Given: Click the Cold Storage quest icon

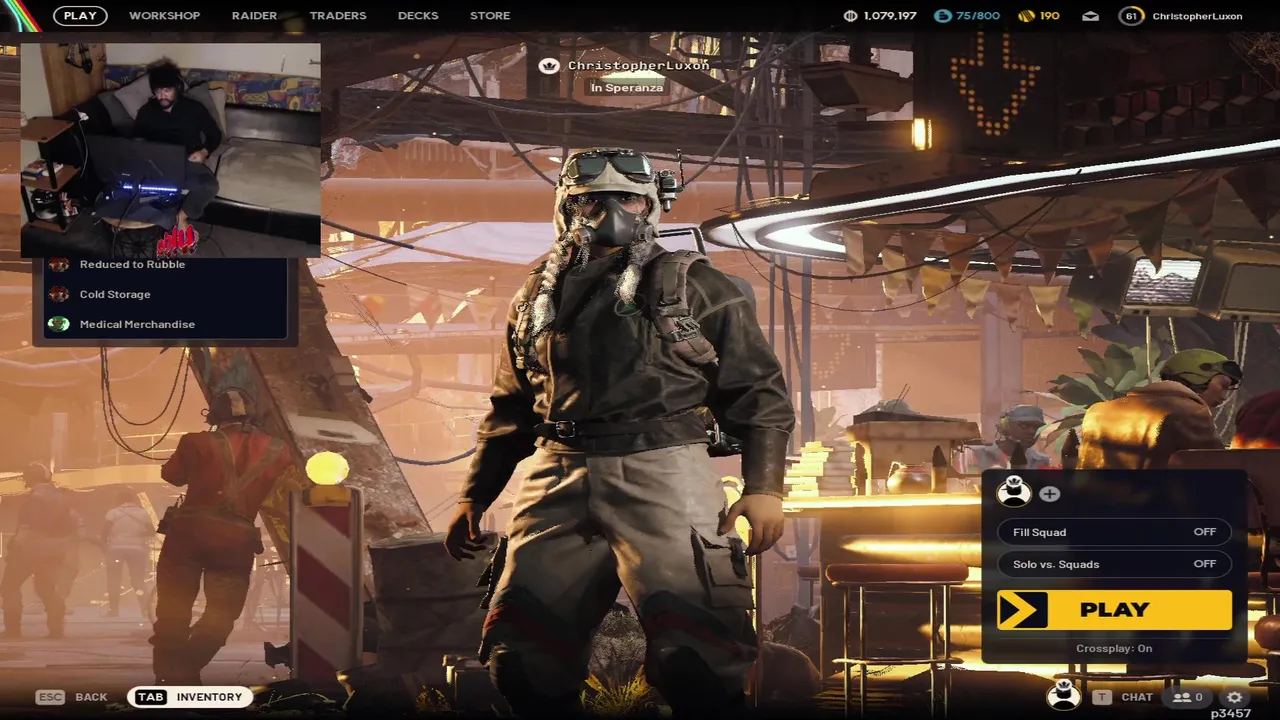Looking at the screenshot, I should [59, 294].
